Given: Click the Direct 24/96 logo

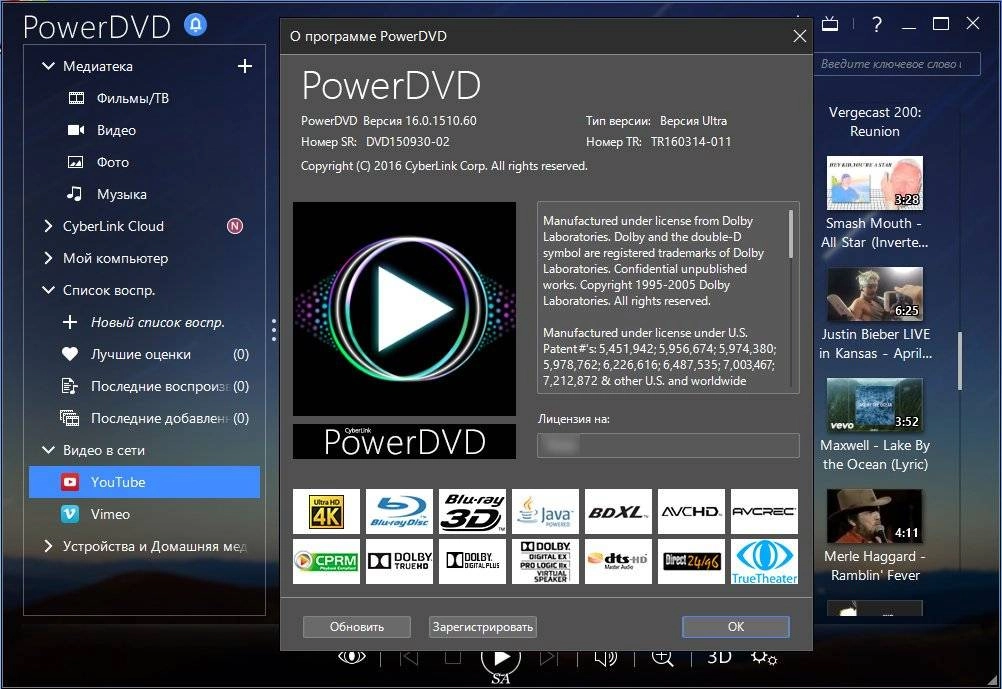Looking at the screenshot, I should 691,561.
